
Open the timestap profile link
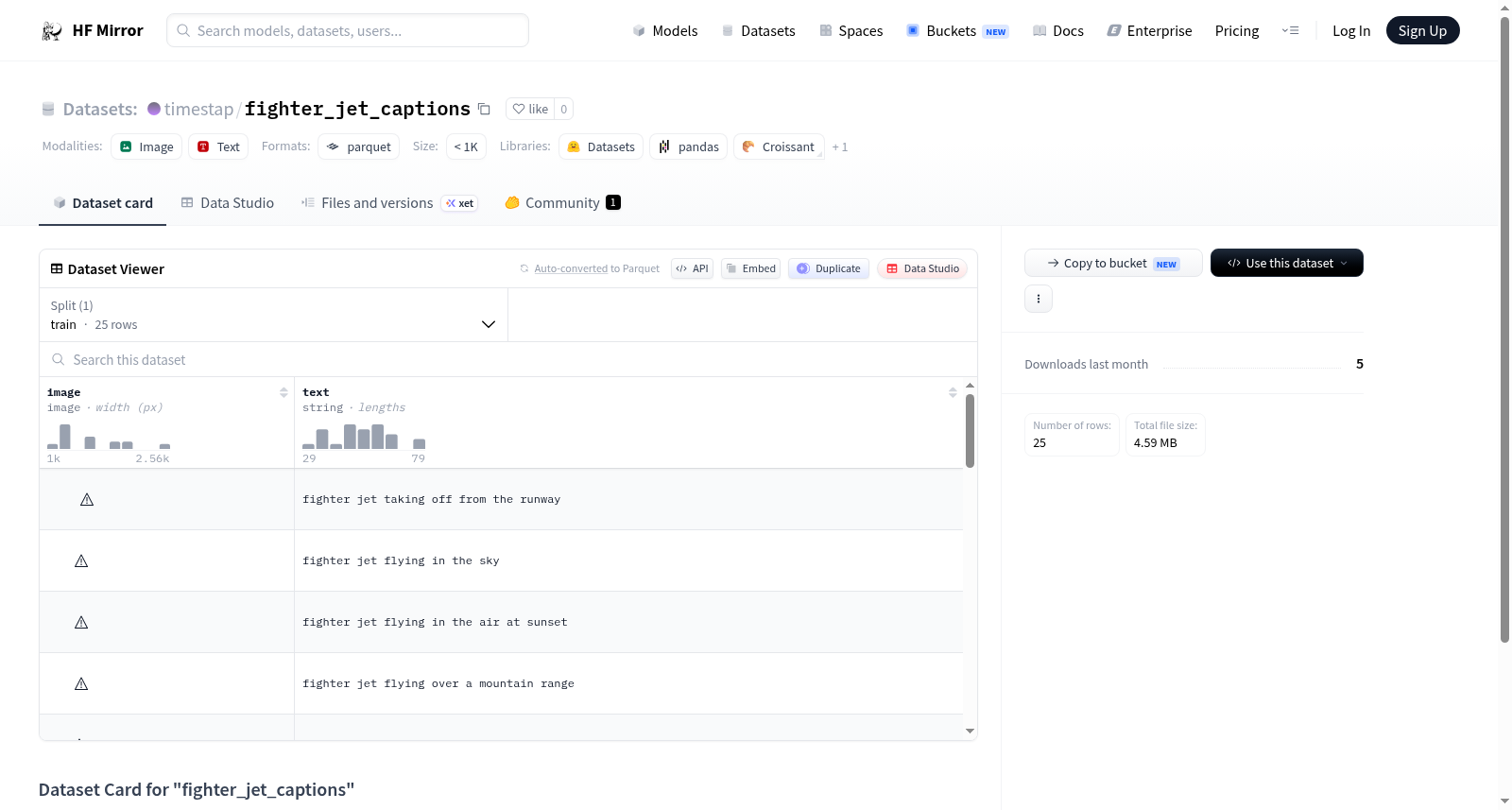198,109
